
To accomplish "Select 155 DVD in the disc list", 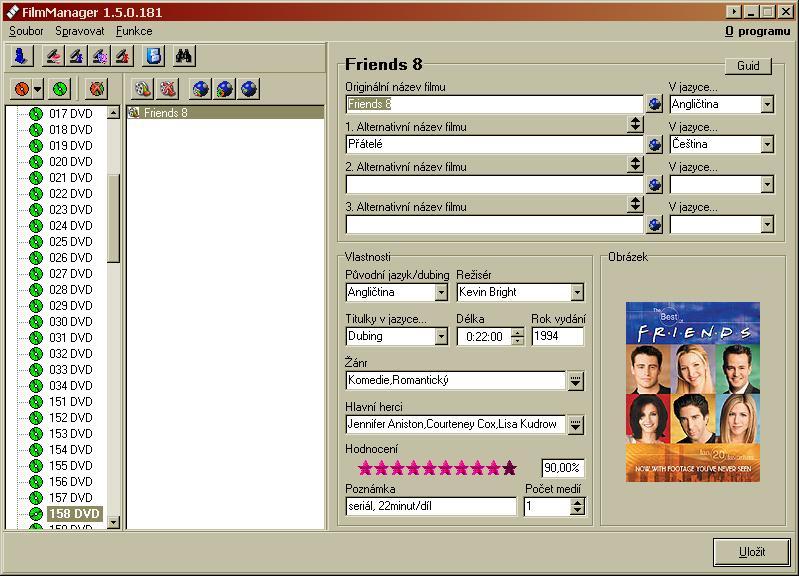I will tap(70, 465).
